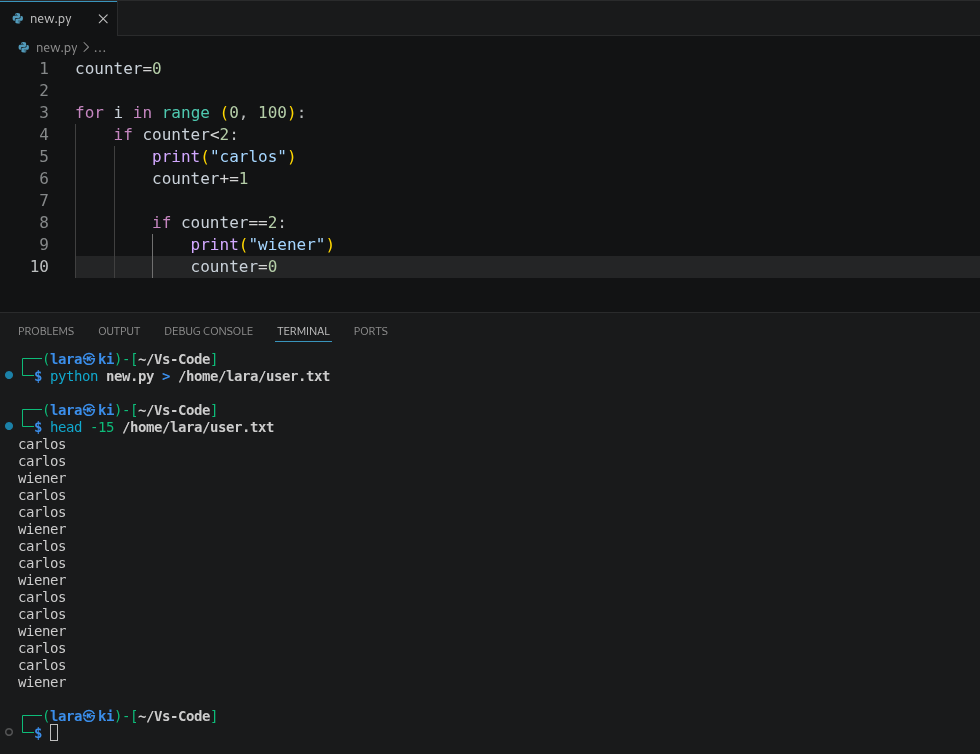Click '/home/lara/user.txt' in the head command
The width and height of the screenshot is (980, 754).
[198, 428]
